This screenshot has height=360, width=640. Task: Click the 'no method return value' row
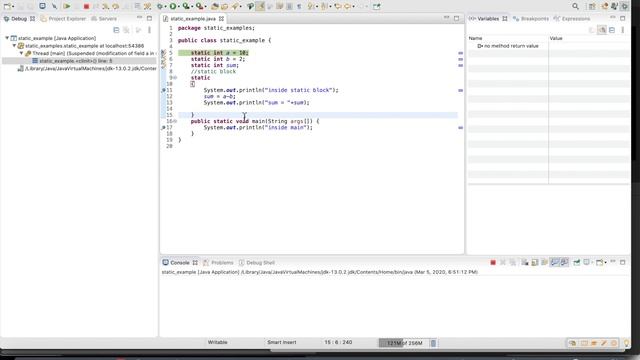coord(508,46)
